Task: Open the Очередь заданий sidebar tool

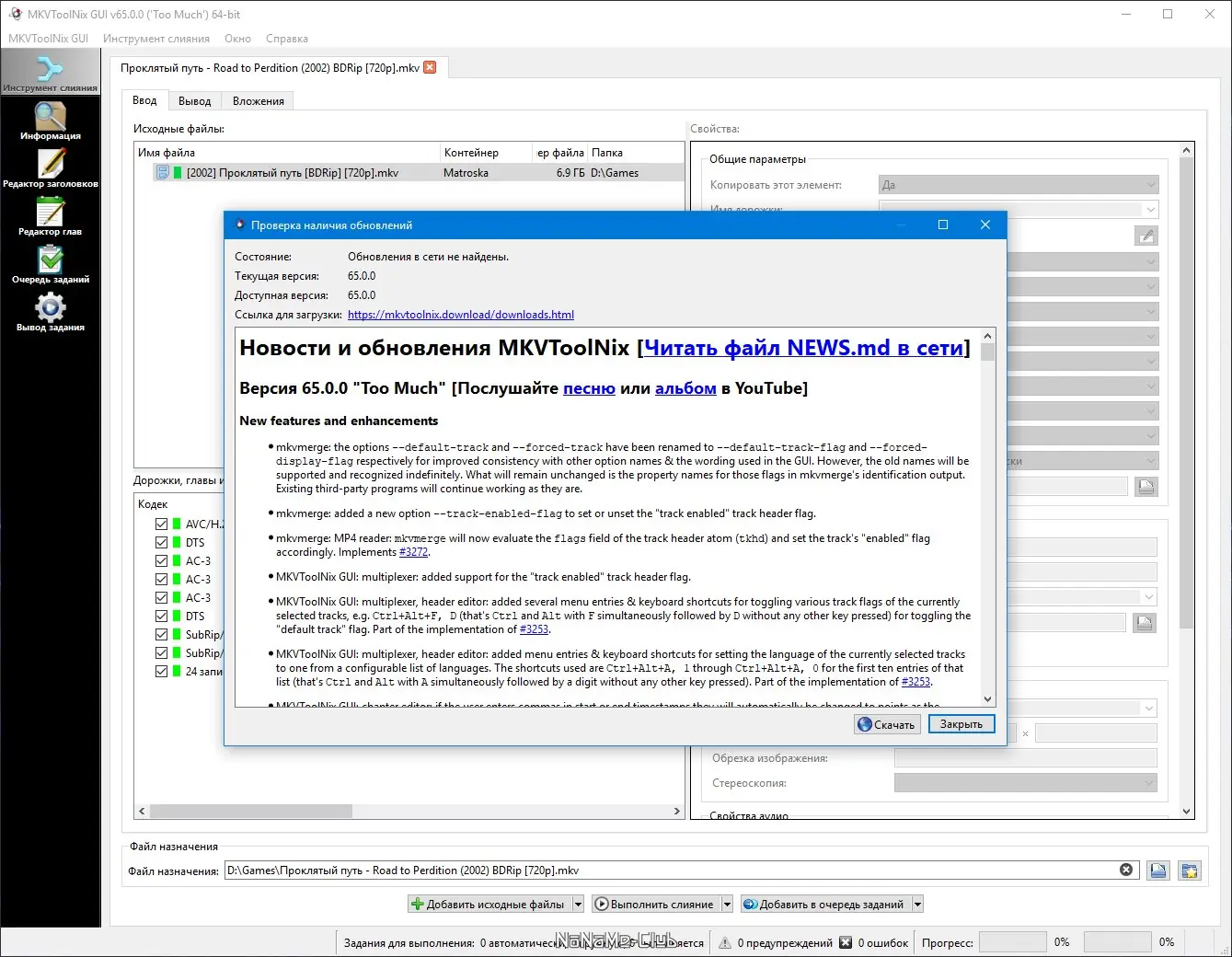Action: 50,264
